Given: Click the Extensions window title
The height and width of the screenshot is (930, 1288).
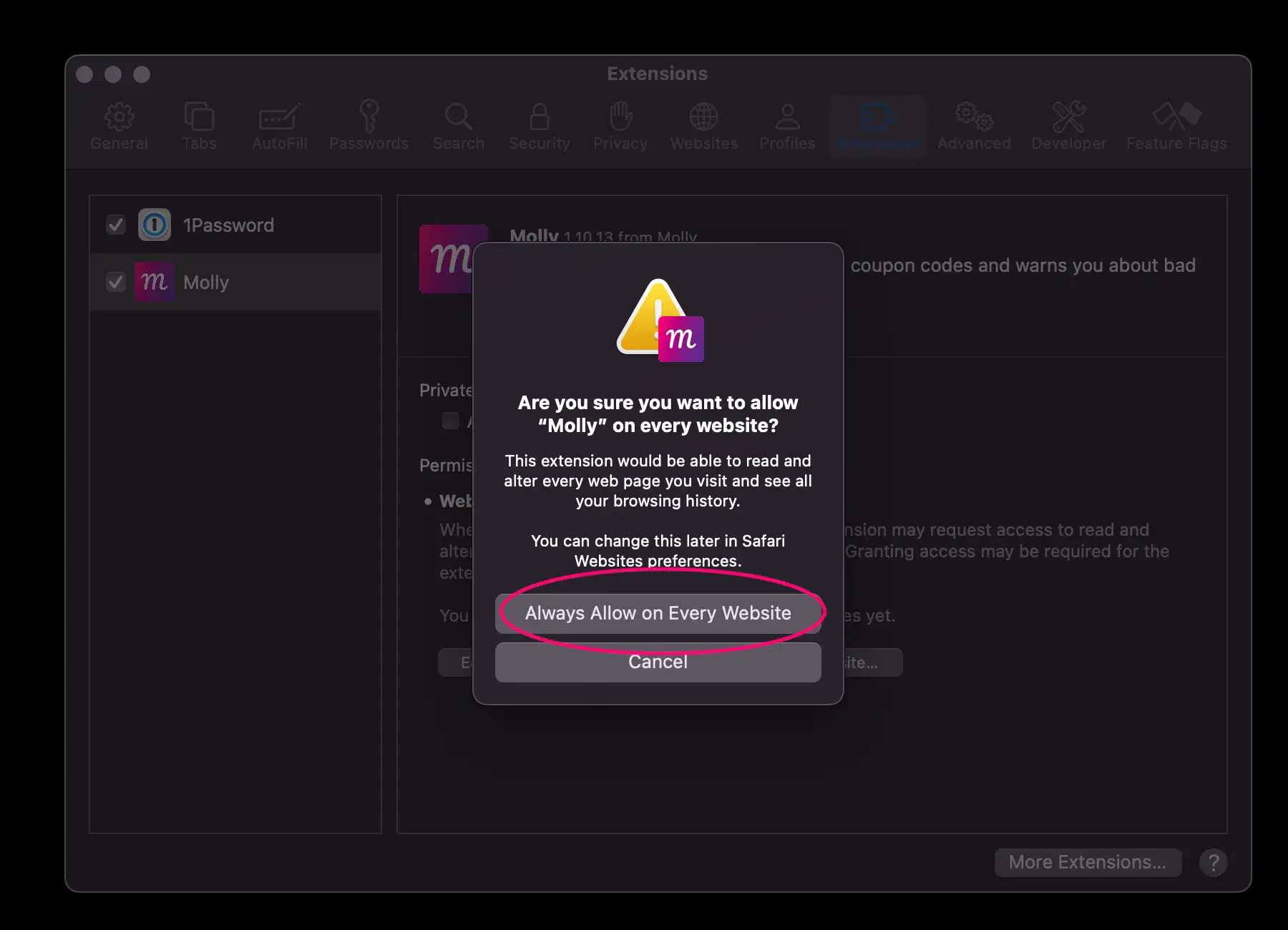Looking at the screenshot, I should coord(657,74).
